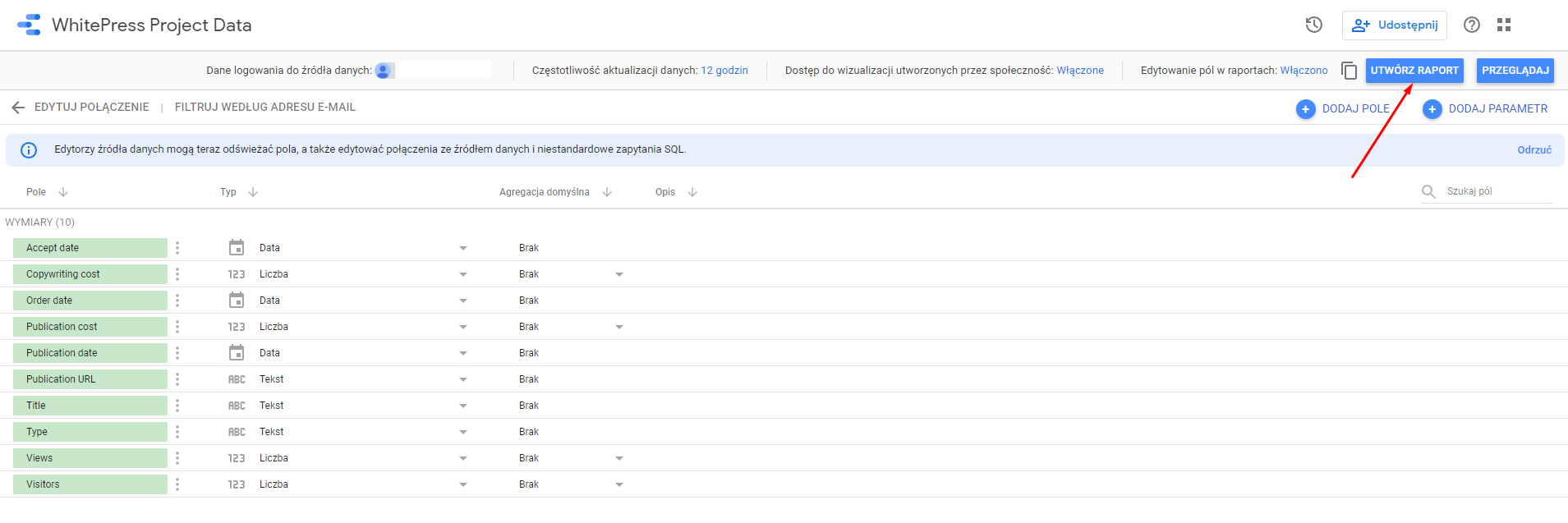This screenshot has height=523, width=1568.
Task: Click Włączono field editing link
Action: [1304, 71]
